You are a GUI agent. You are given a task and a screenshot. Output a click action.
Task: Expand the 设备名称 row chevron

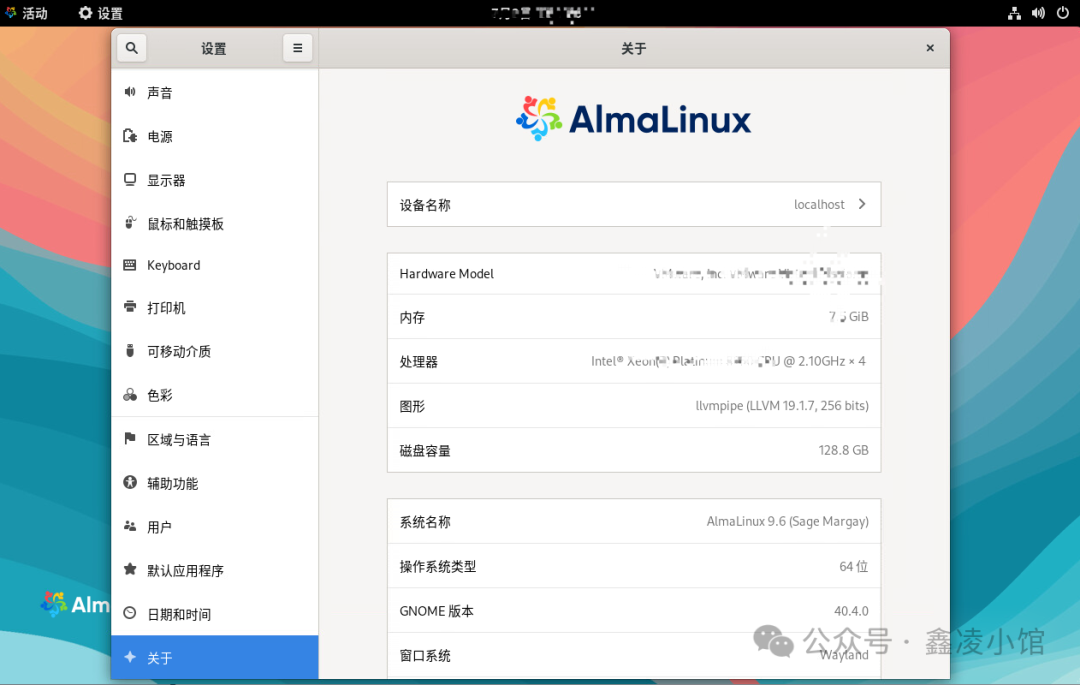(862, 204)
